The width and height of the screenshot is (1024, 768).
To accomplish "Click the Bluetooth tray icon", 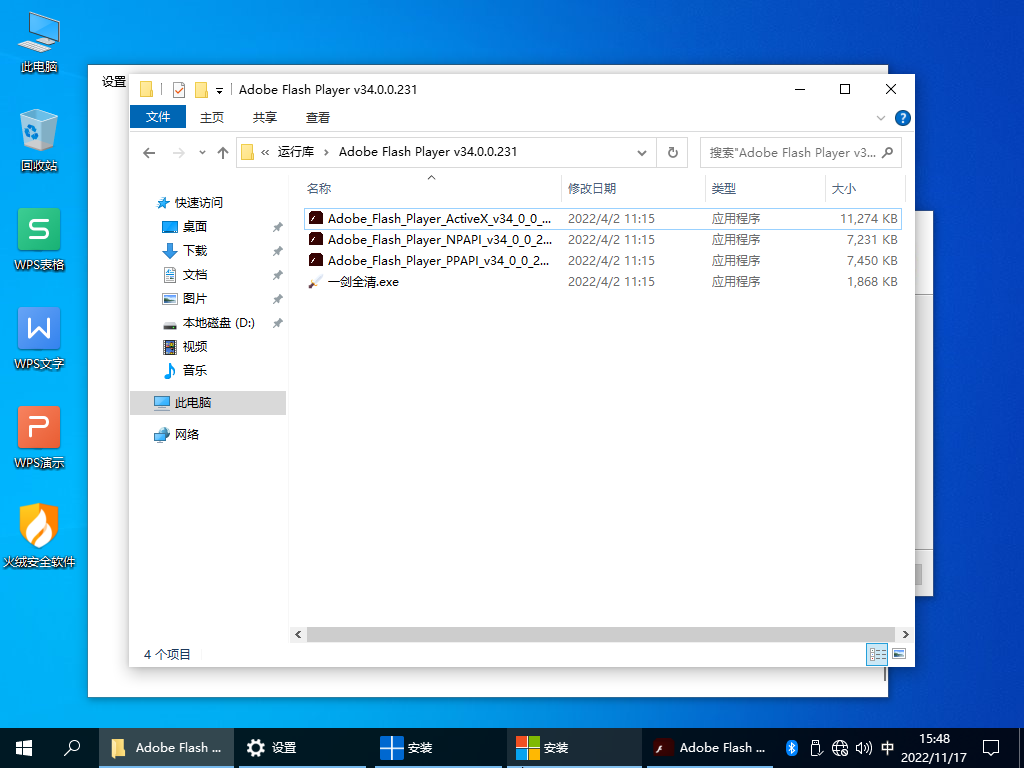I will [792, 748].
